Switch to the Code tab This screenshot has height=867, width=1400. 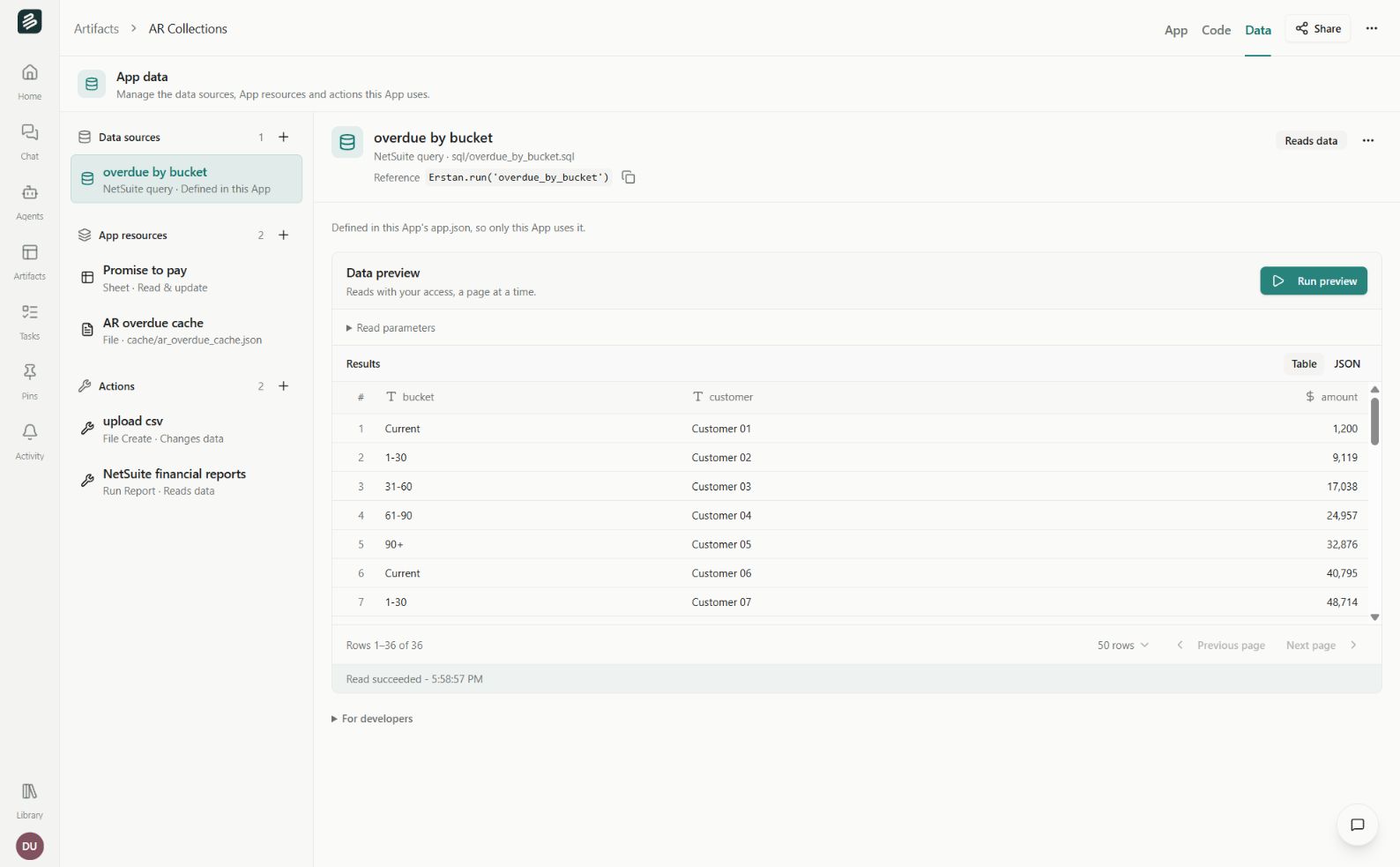[x=1216, y=30]
